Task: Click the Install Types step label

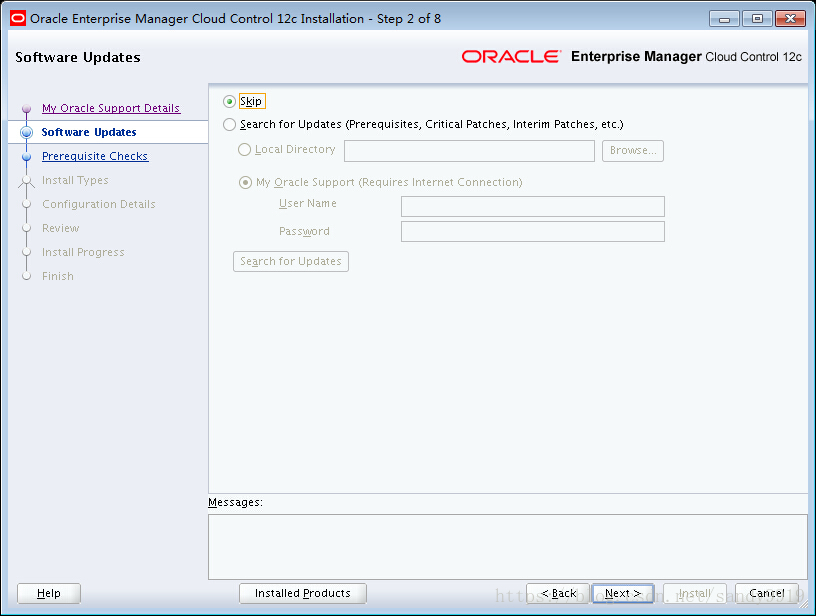Action: point(75,180)
